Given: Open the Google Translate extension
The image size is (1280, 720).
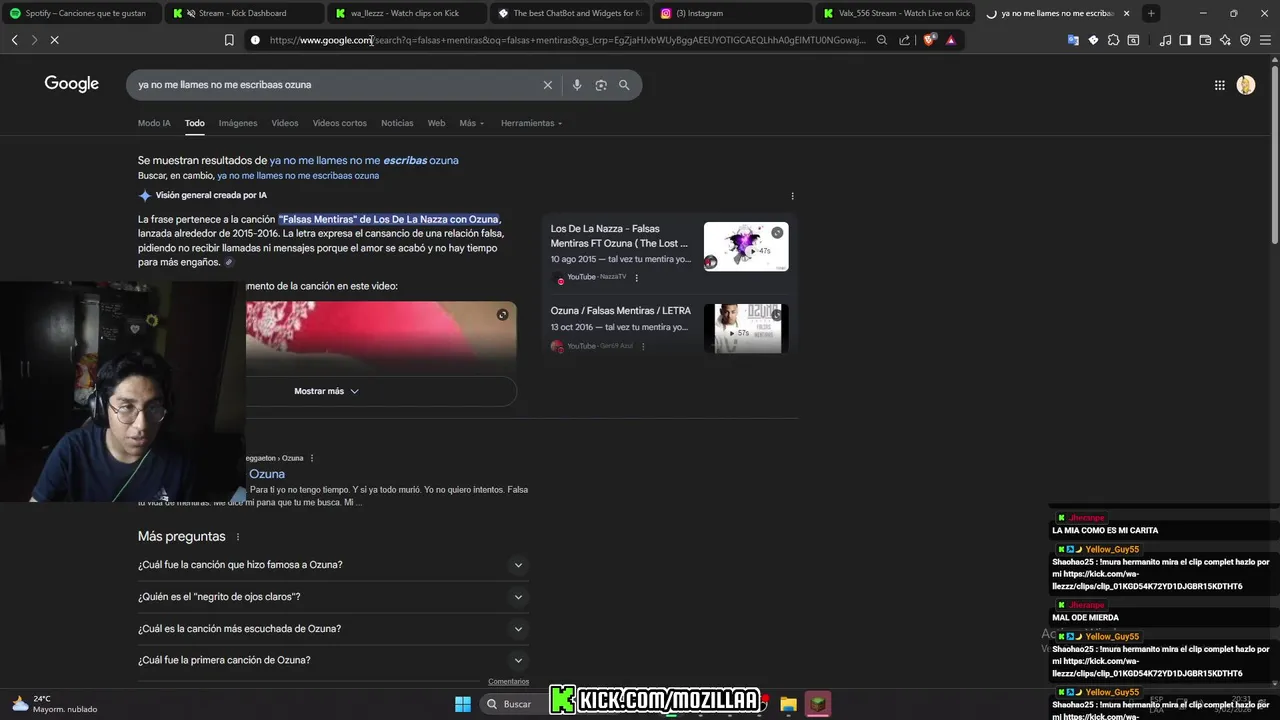Looking at the screenshot, I should coord(1073,40).
